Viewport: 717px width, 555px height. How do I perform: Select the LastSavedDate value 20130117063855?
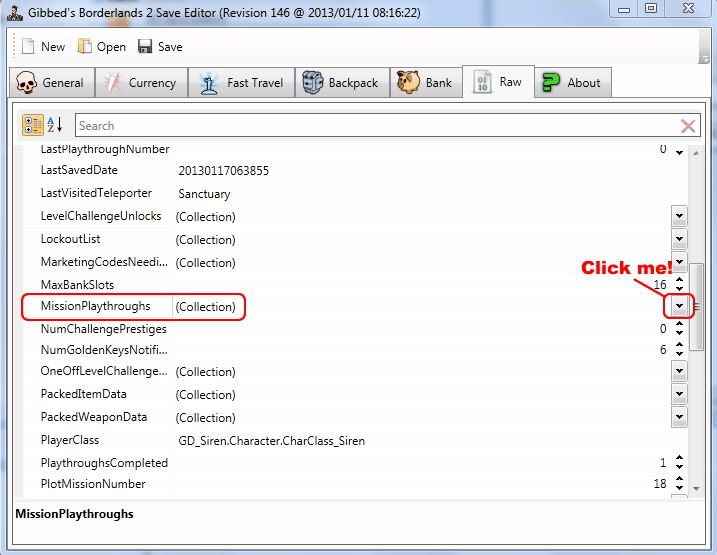[x=224, y=171]
